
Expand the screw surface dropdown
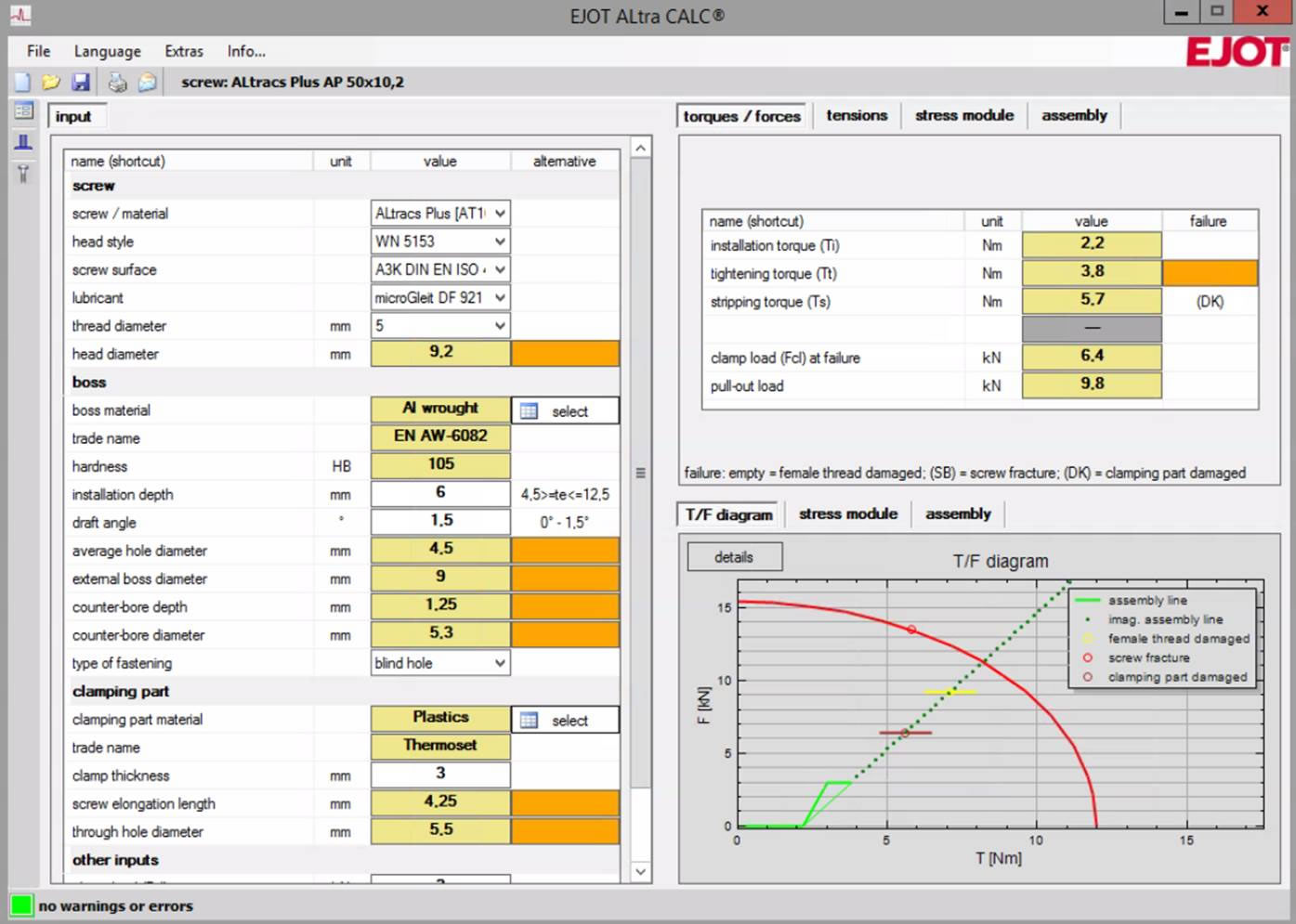[440, 269]
